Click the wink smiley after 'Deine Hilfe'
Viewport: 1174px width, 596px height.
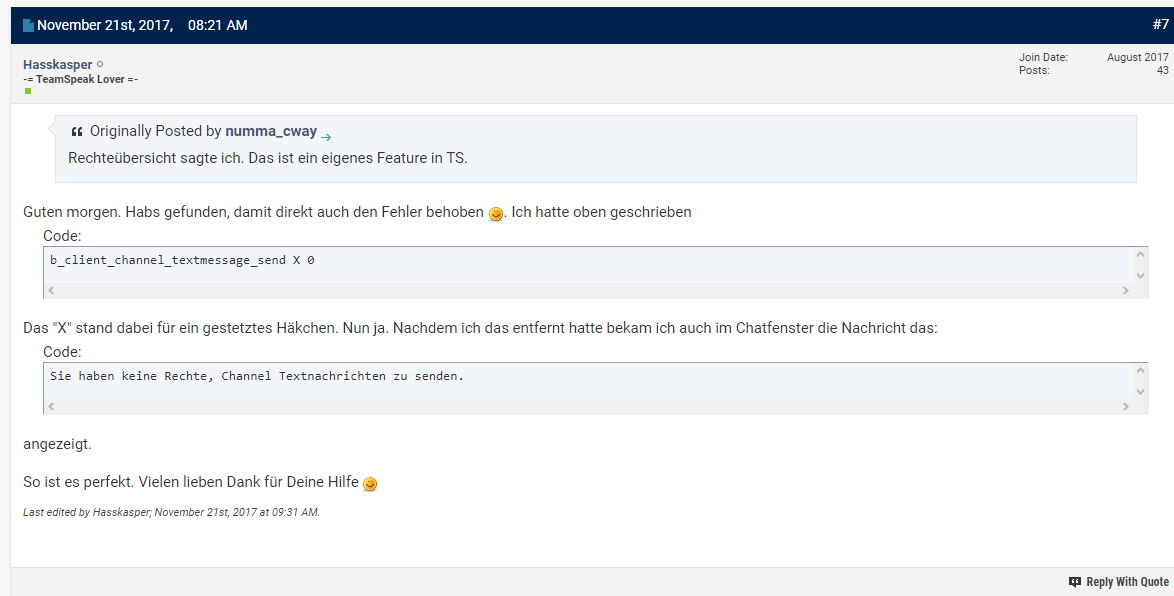point(370,484)
